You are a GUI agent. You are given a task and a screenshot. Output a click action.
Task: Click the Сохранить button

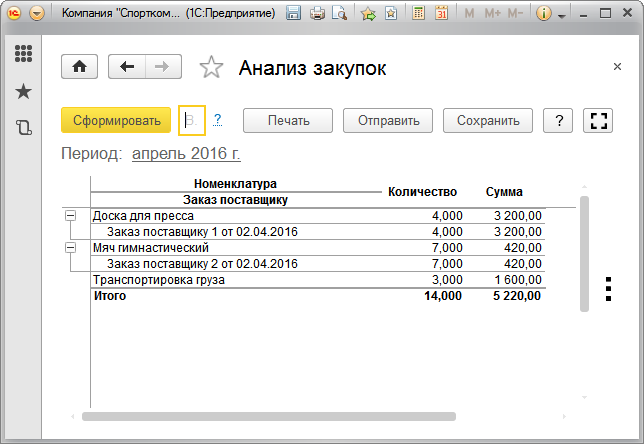pyautogui.click(x=488, y=120)
